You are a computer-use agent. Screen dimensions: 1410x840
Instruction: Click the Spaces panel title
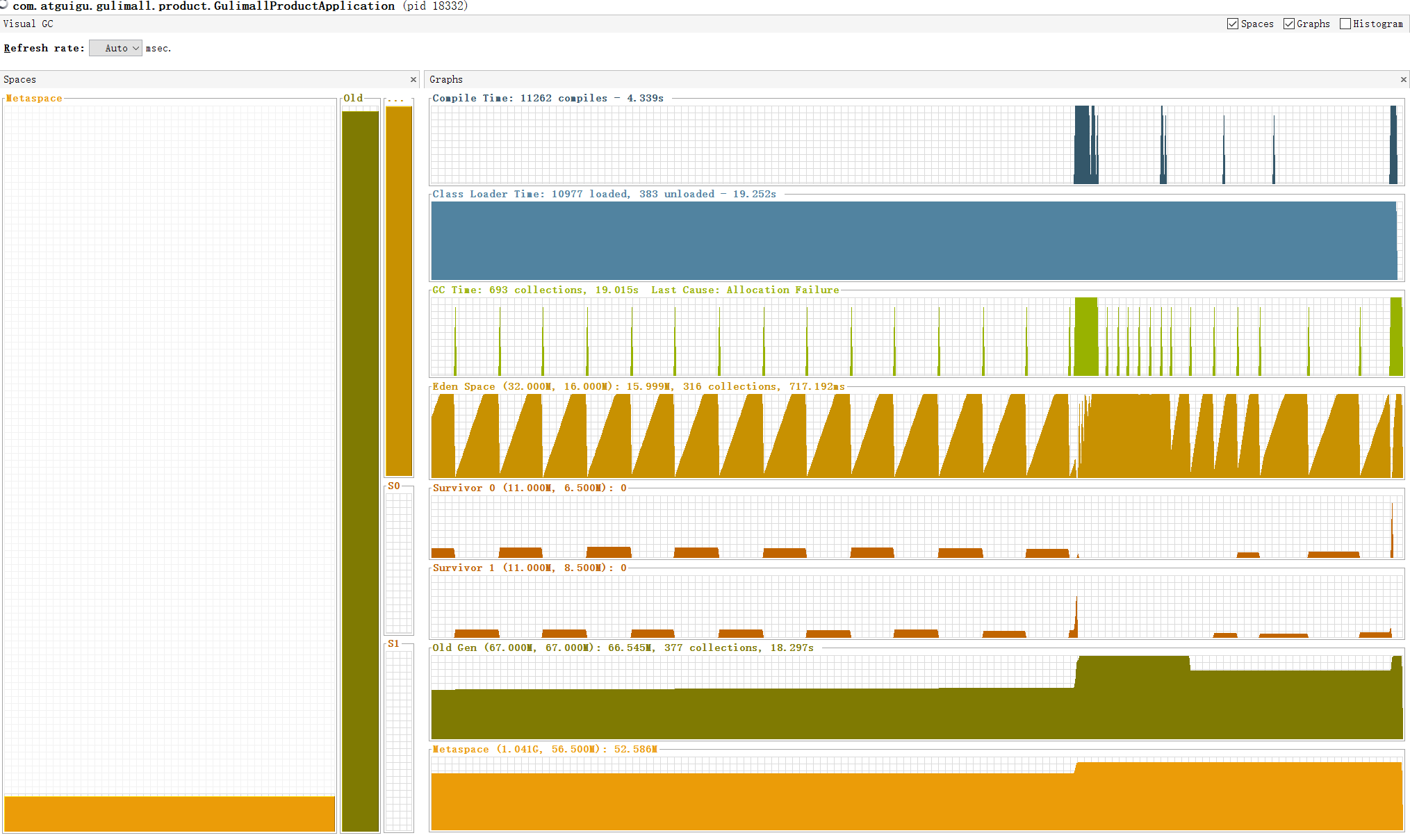[x=19, y=80]
